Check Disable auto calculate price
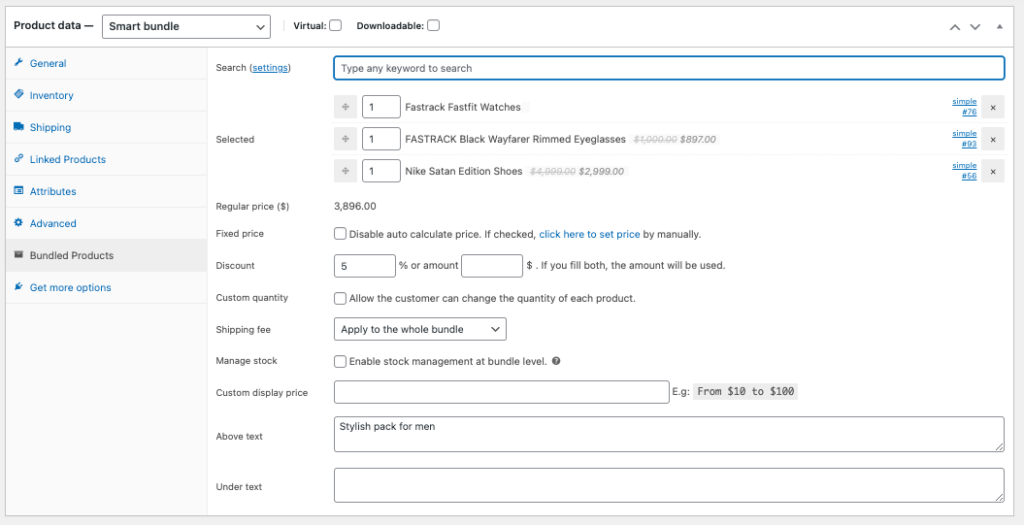Image resolution: width=1024 pixels, height=525 pixels. tap(340, 233)
